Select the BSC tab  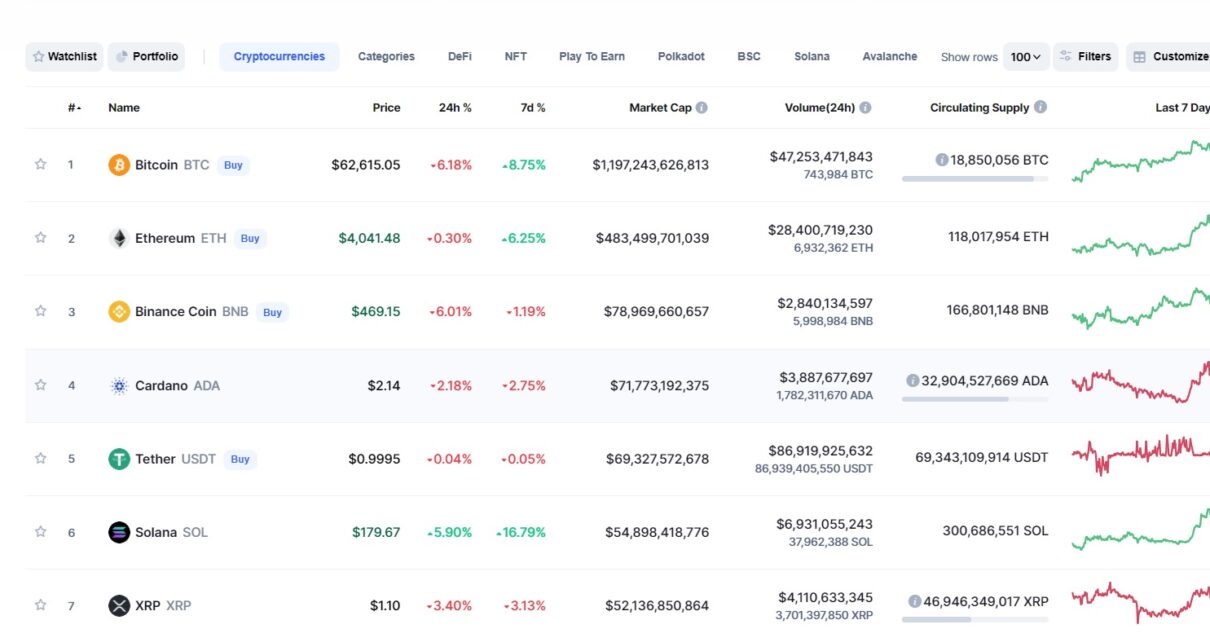coord(749,57)
